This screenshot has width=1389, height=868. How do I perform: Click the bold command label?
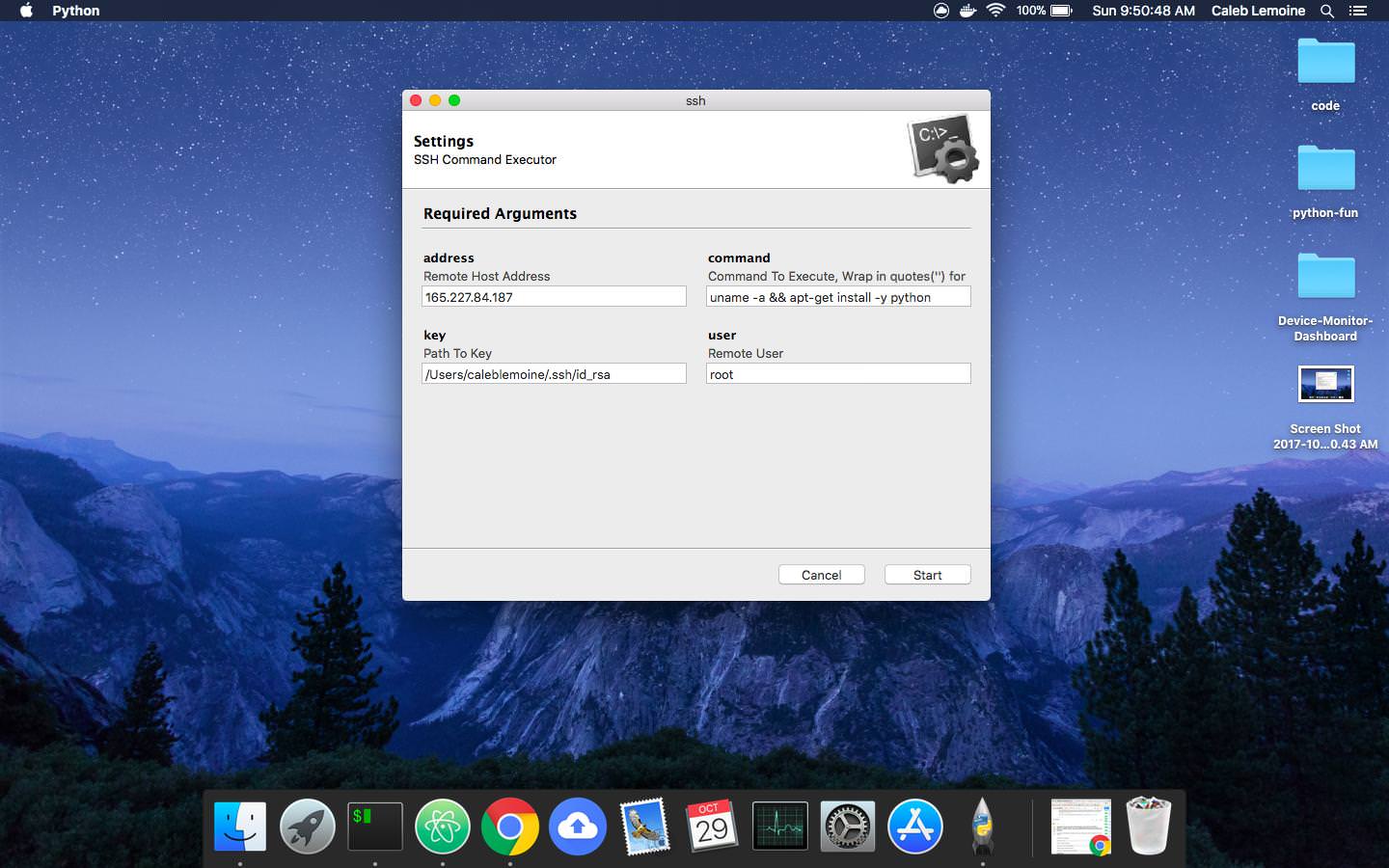click(x=739, y=258)
